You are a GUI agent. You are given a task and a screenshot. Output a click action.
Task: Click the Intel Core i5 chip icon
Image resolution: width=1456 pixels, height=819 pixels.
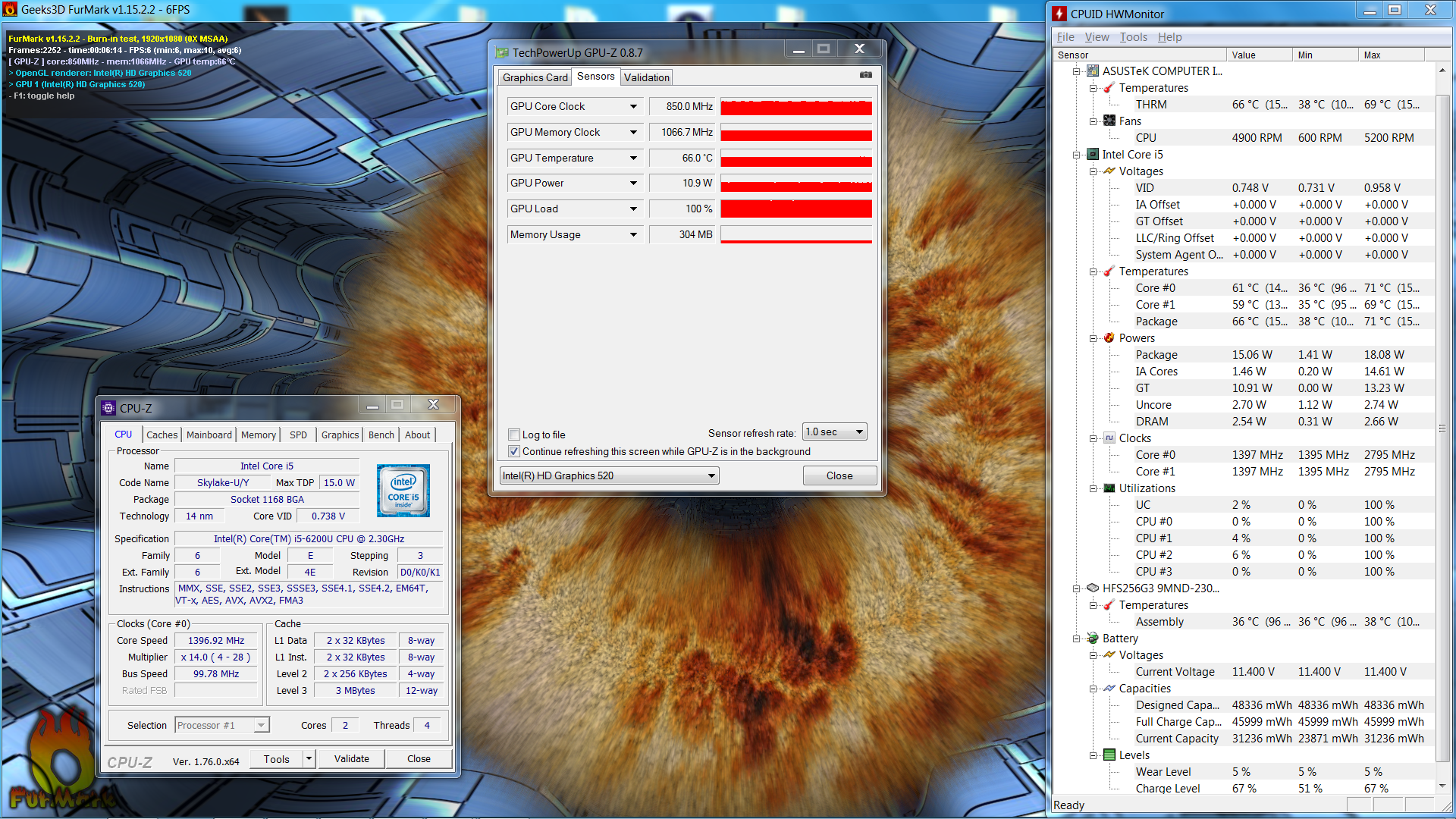(1093, 155)
